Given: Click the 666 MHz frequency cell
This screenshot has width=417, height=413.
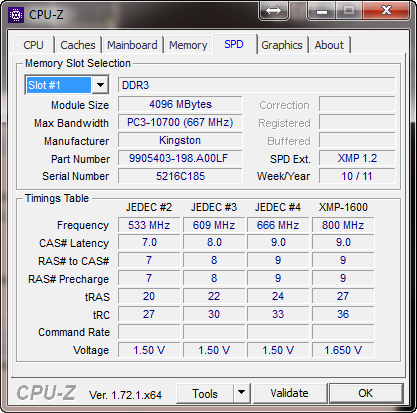Looking at the screenshot, I should coord(278,225).
